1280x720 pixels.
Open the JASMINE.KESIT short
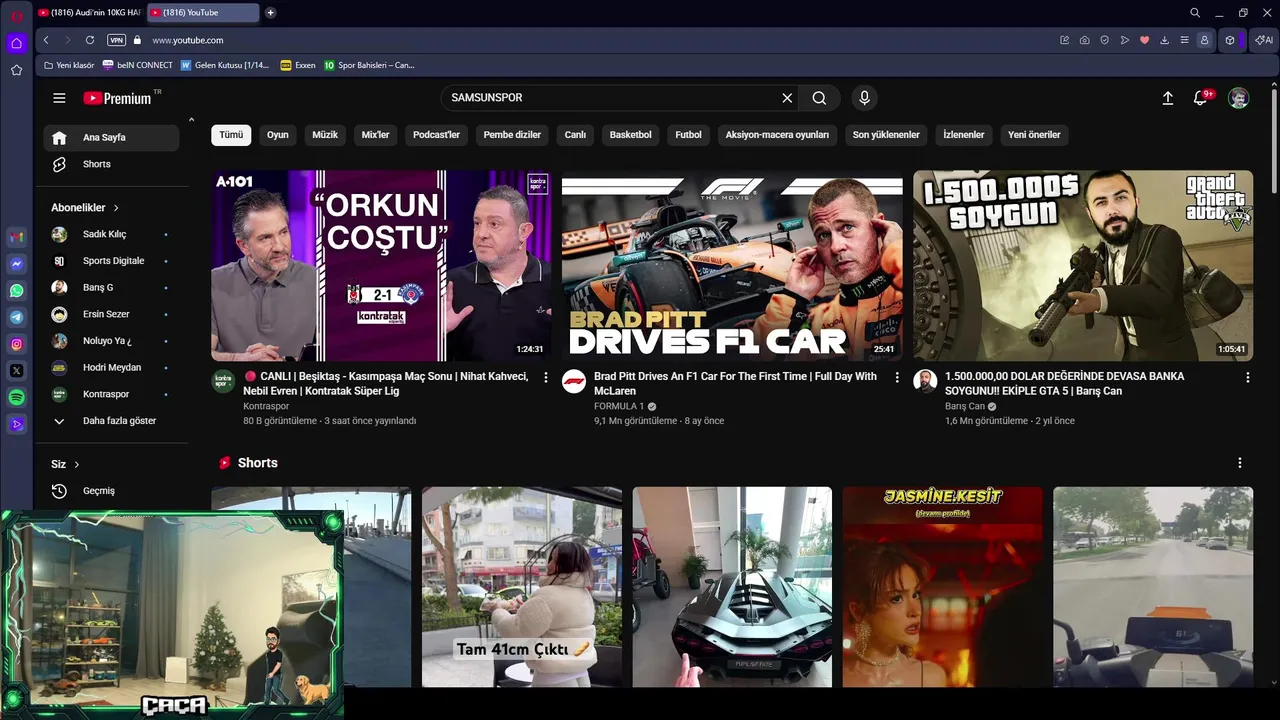[x=942, y=587]
